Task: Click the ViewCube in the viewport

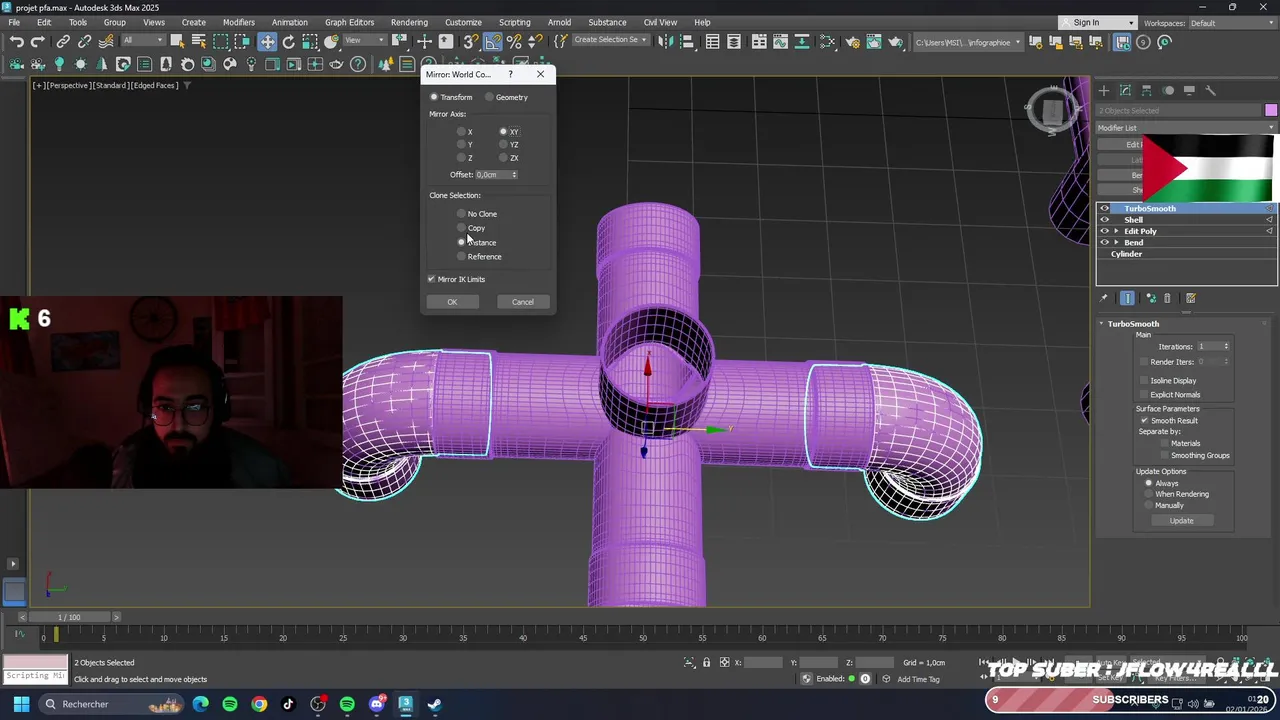Action: pos(1051,111)
